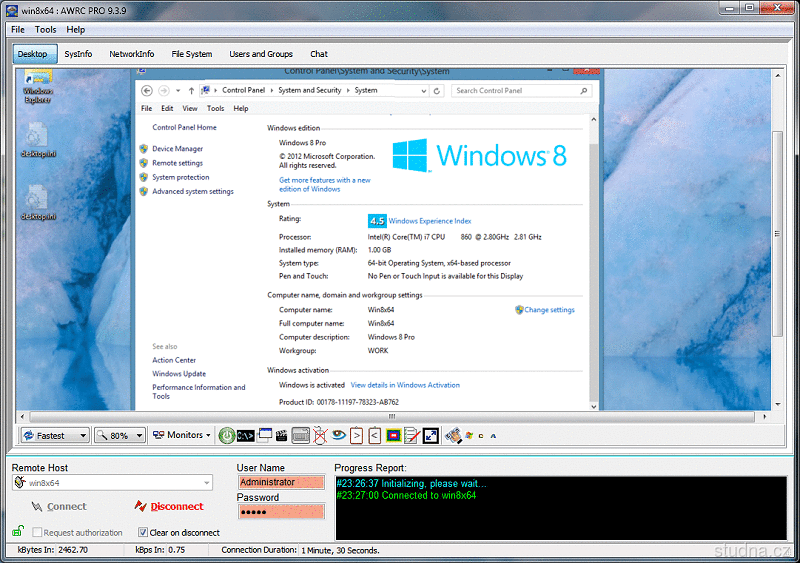Switch to the File System tab
The width and height of the screenshot is (800, 563).
191,54
